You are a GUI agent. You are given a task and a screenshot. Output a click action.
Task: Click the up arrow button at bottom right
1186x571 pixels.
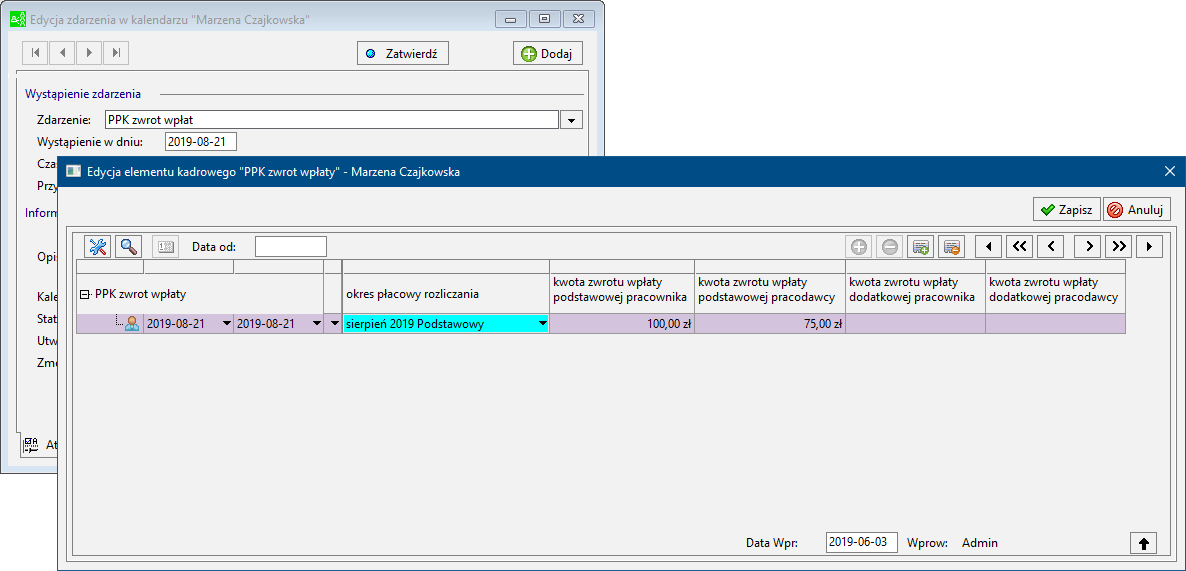coord(1145,543)
